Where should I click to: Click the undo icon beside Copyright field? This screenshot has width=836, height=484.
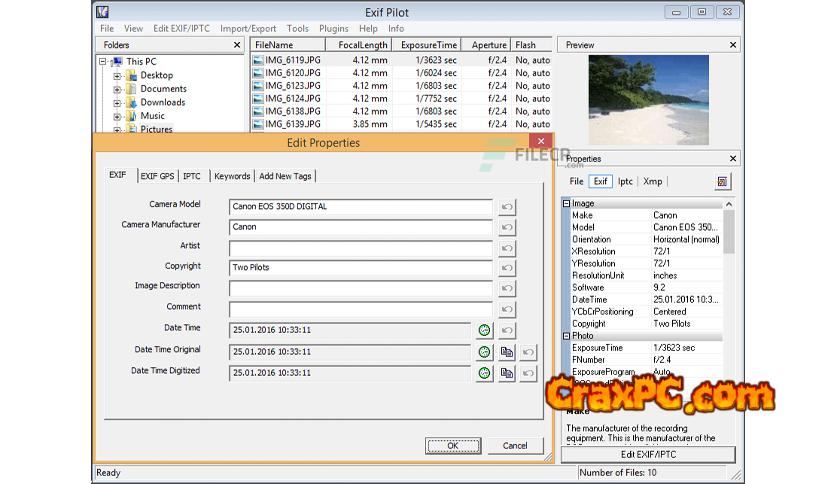pyautogui.click(x=508, y=268)
